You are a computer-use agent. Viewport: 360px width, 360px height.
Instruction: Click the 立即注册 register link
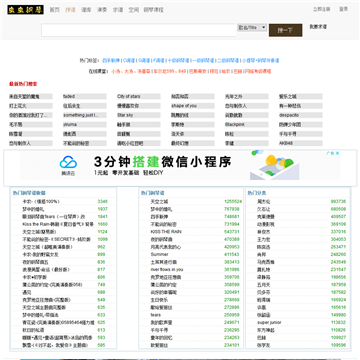click(322, 9)
